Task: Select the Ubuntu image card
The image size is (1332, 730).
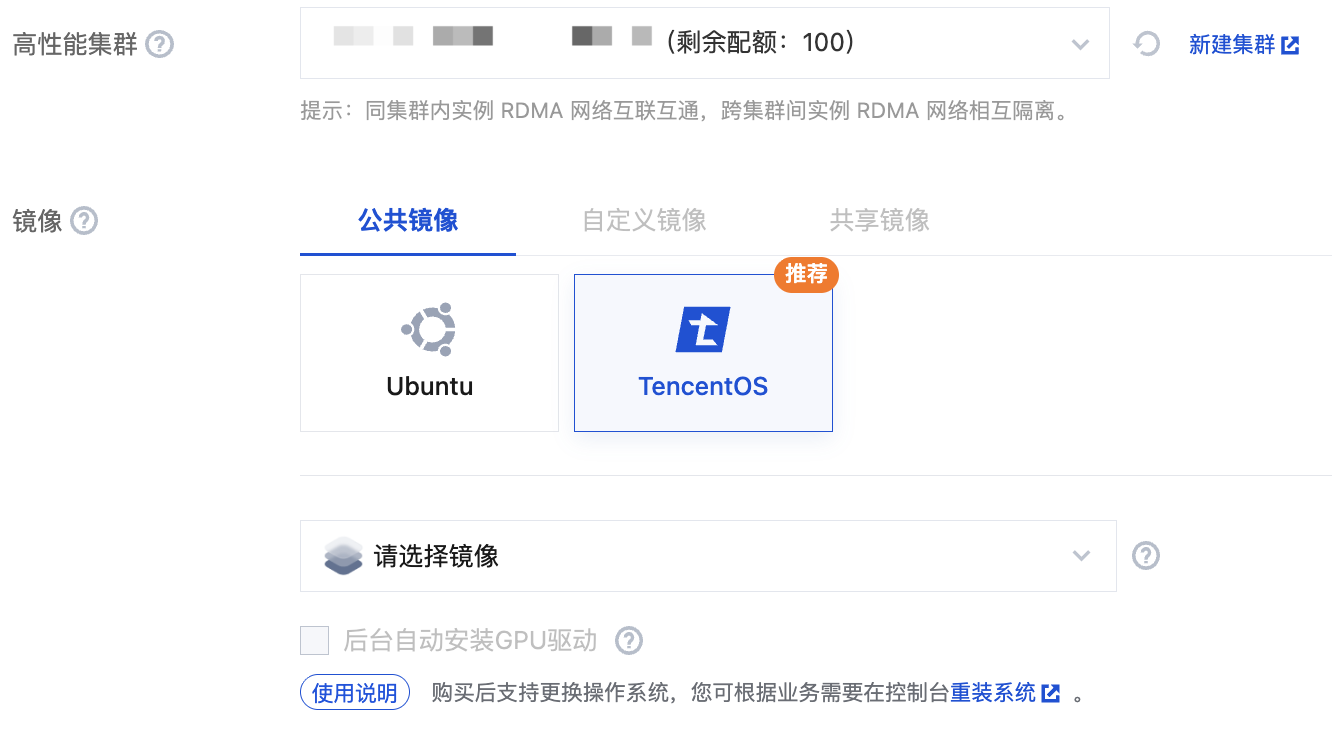Action: coord(429,353)
